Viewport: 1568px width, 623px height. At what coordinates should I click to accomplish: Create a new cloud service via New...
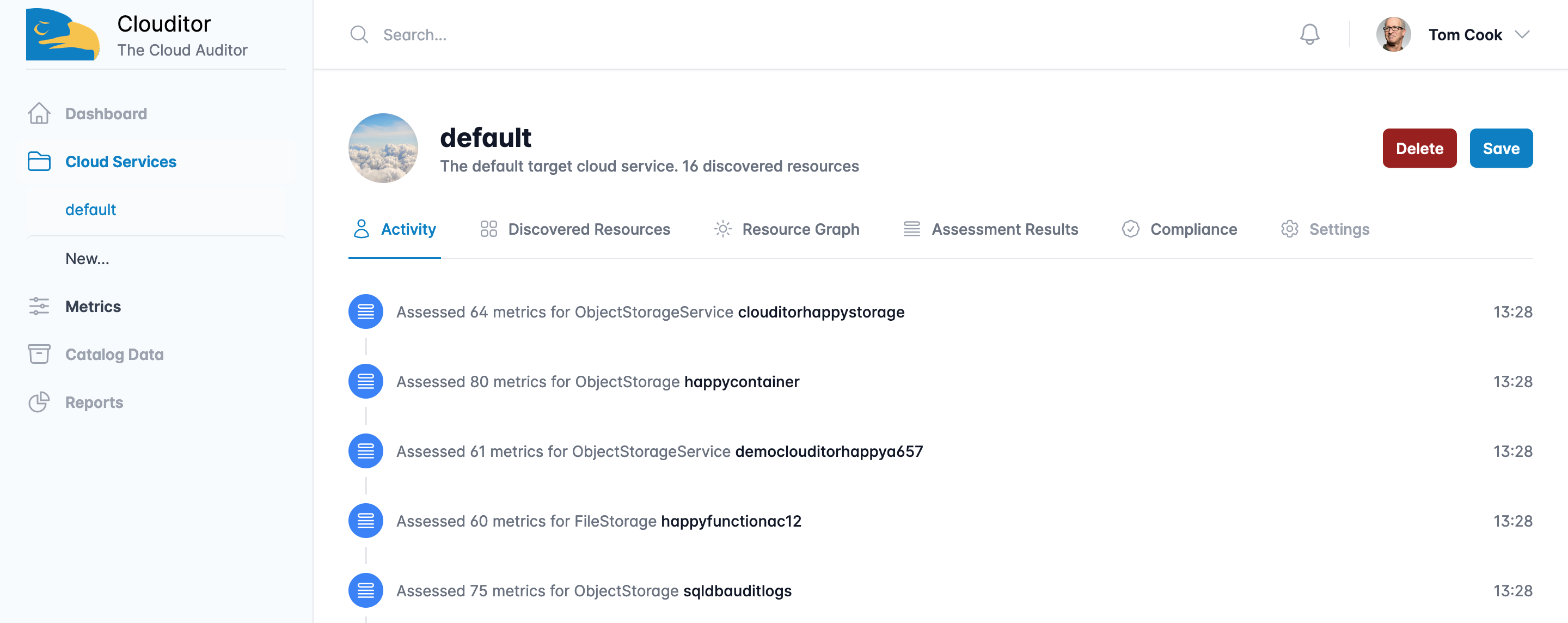point(156,258)
